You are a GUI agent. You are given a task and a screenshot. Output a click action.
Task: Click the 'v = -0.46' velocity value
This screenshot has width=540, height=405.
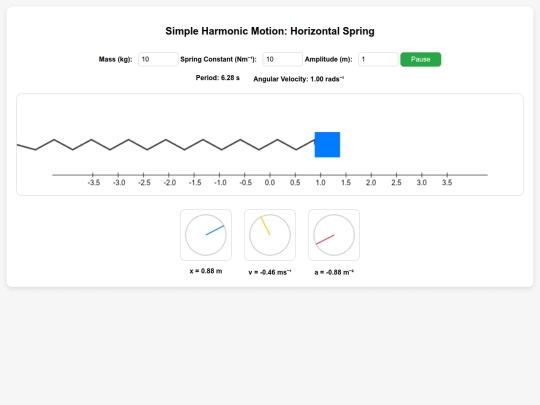coord(270,272)
